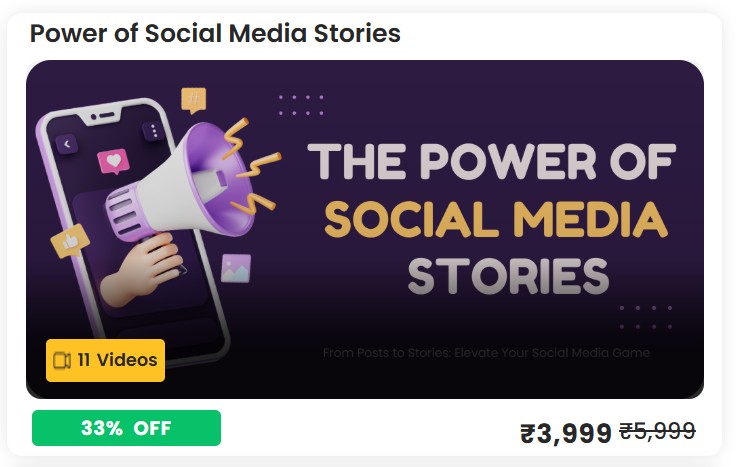The width and height of the screenshot is (736, 467).
Task: Open the Power of Social Media Stories title
Action: [x=215, y=33]
